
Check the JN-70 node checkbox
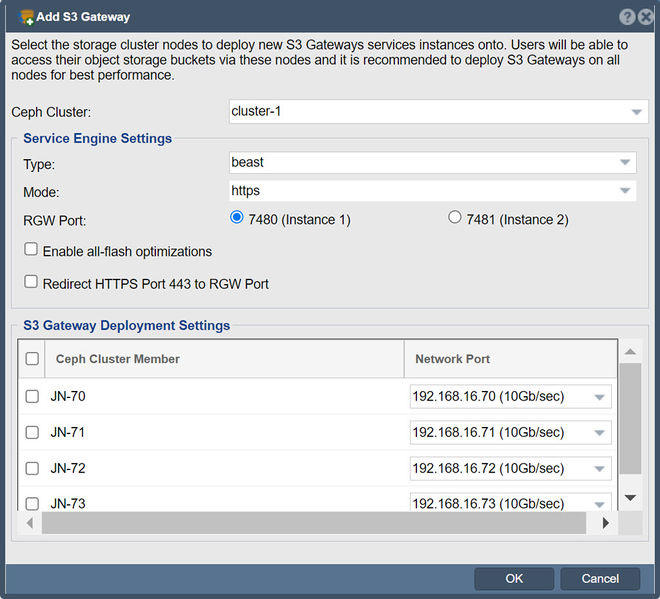tap(32, 396)
